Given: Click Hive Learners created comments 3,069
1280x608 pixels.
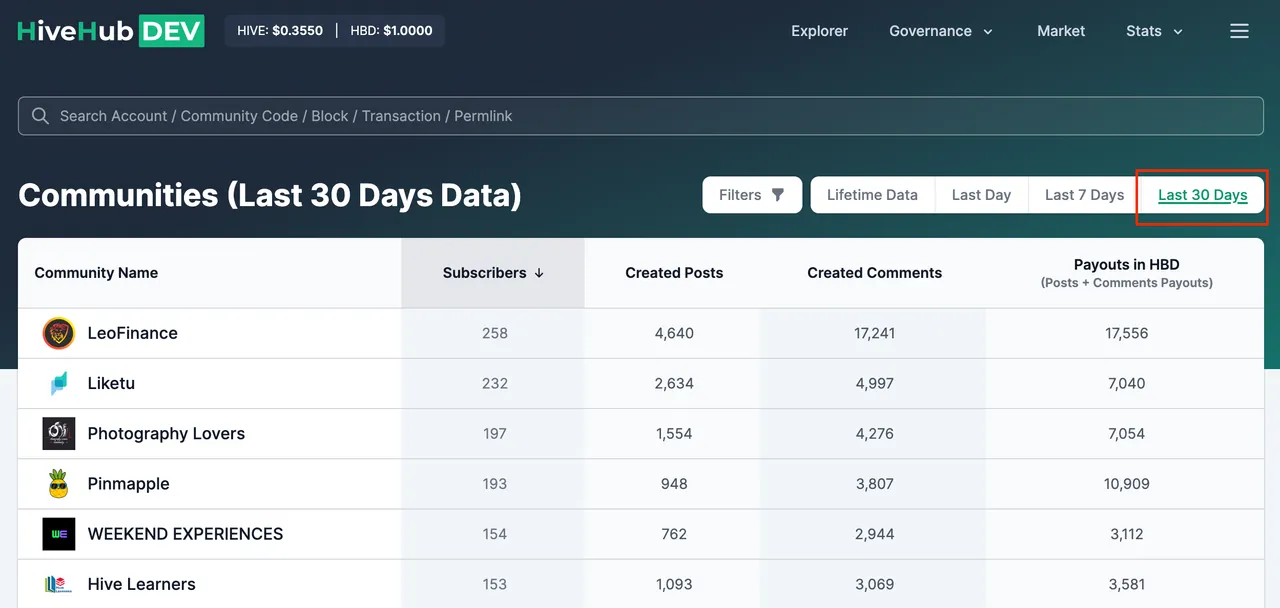Looking at the screenshot, I should [875, 584].
